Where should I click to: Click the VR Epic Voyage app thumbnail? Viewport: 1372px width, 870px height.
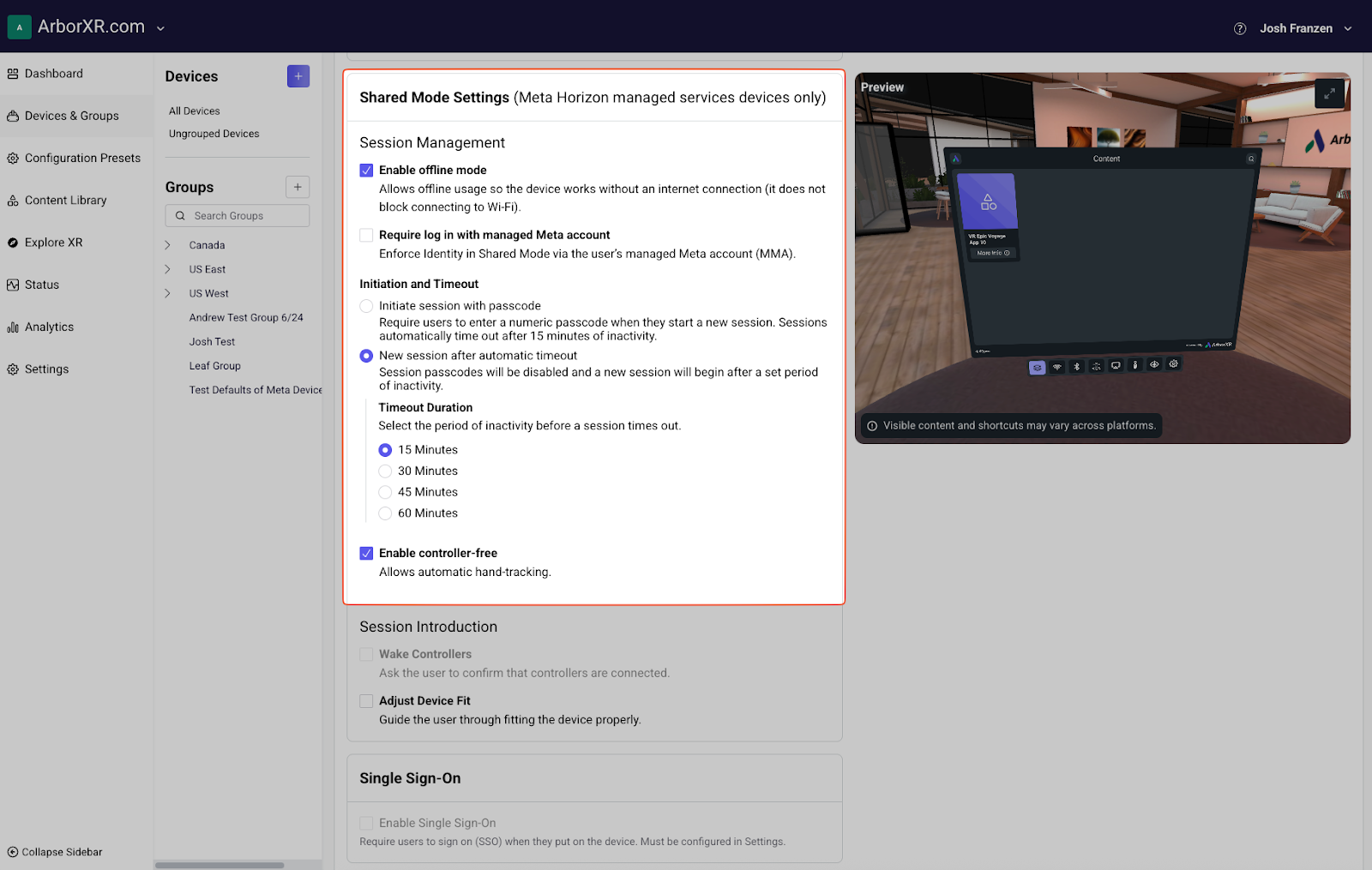click(987, 201)
